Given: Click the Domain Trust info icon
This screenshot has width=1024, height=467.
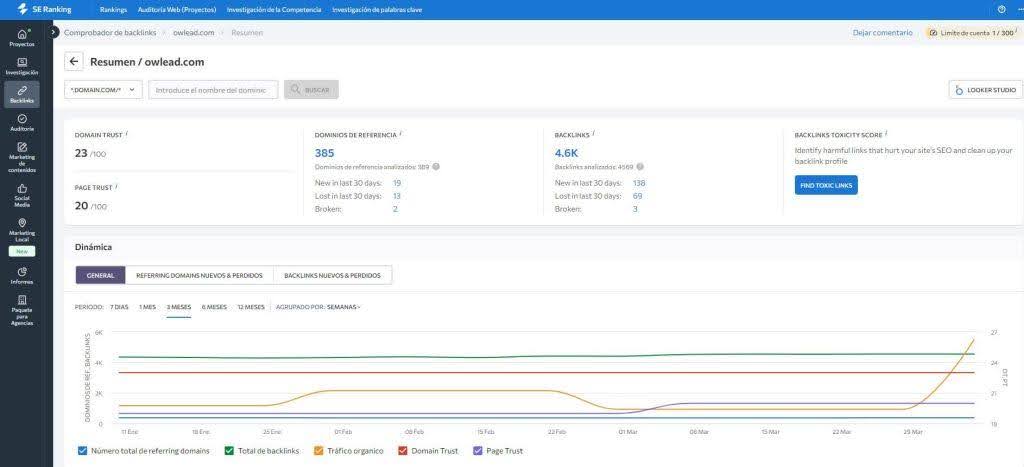Looking at the screenshot, I should pos(126,133).
